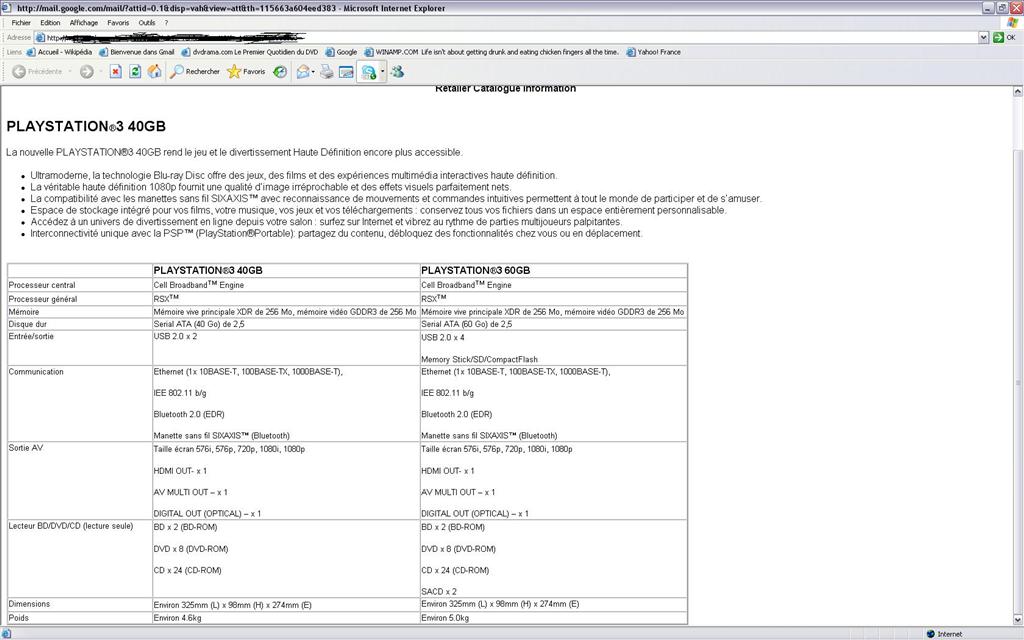Click the SACD x 2 text

439,592
